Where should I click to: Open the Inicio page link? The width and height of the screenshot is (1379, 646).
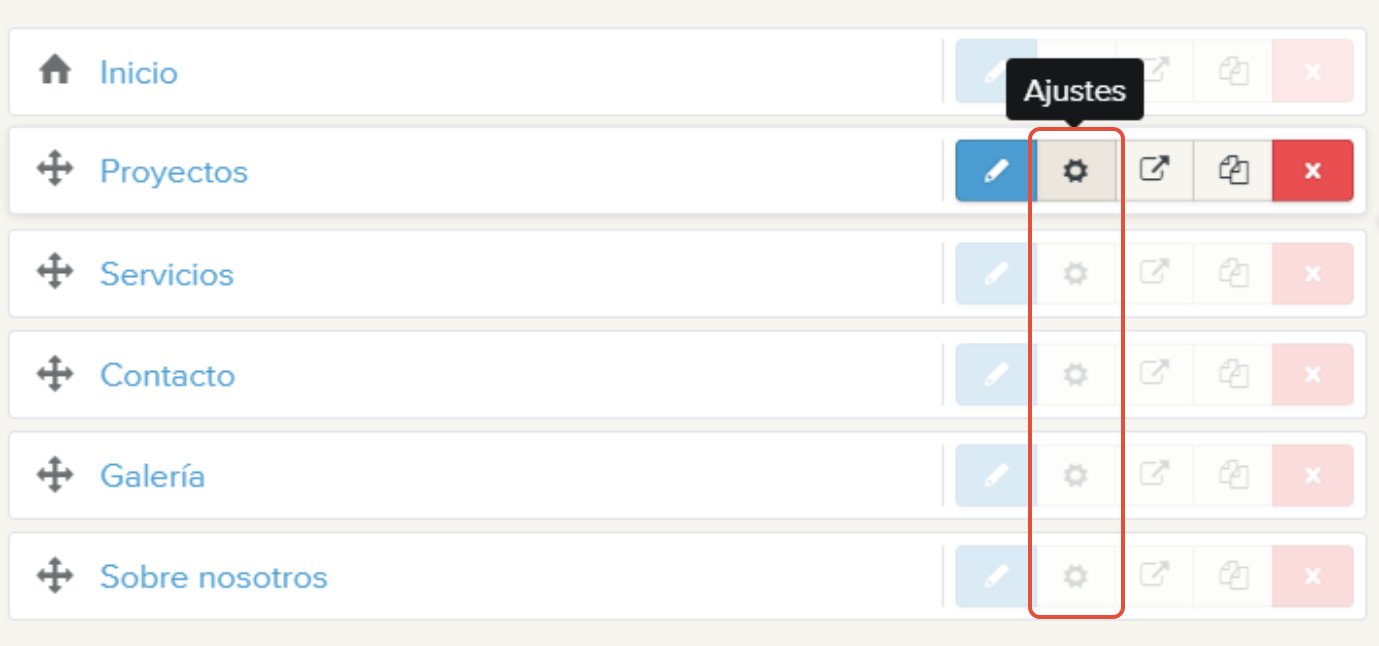pyautogui.click(x=139, y=72)
